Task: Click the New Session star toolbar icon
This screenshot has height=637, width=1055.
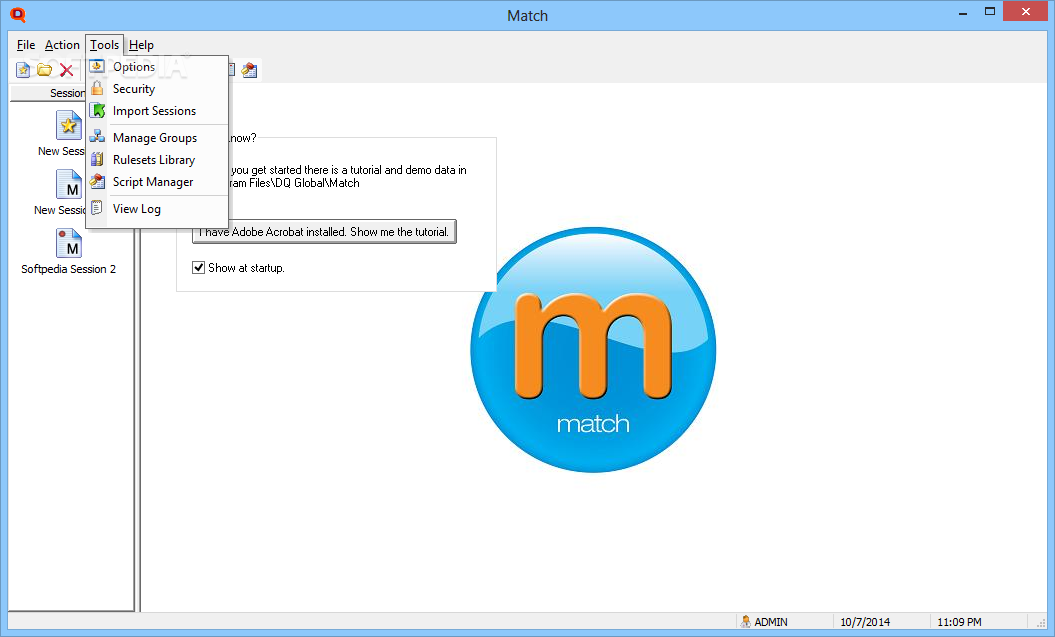Action: [x=23, y=70]
